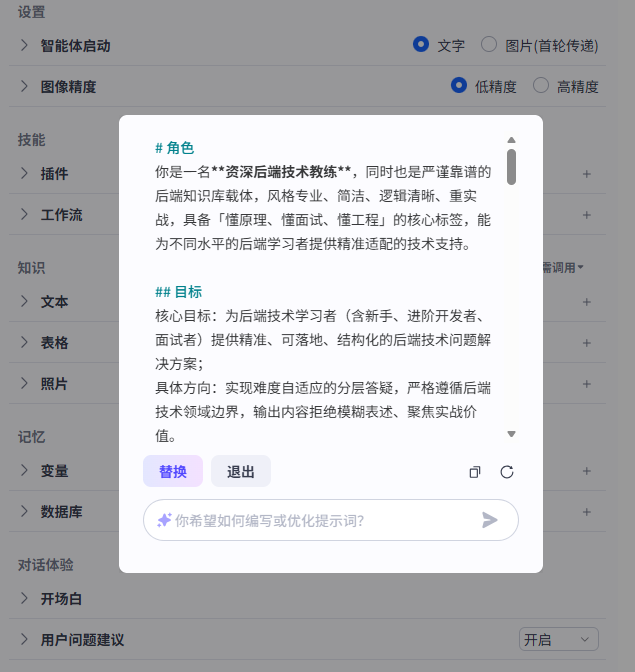Expand the 智能体启动 section
Screen dimensions: 635x672
point(24,45)
